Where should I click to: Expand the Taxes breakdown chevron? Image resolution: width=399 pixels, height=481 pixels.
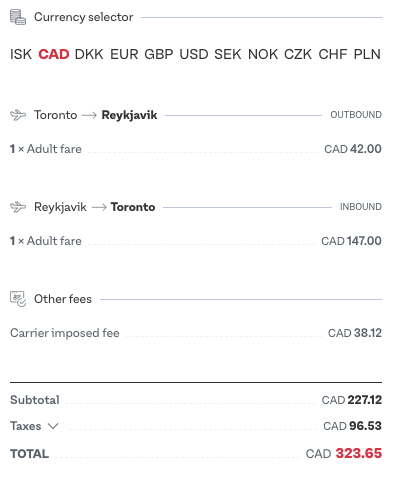coord(53,426)
